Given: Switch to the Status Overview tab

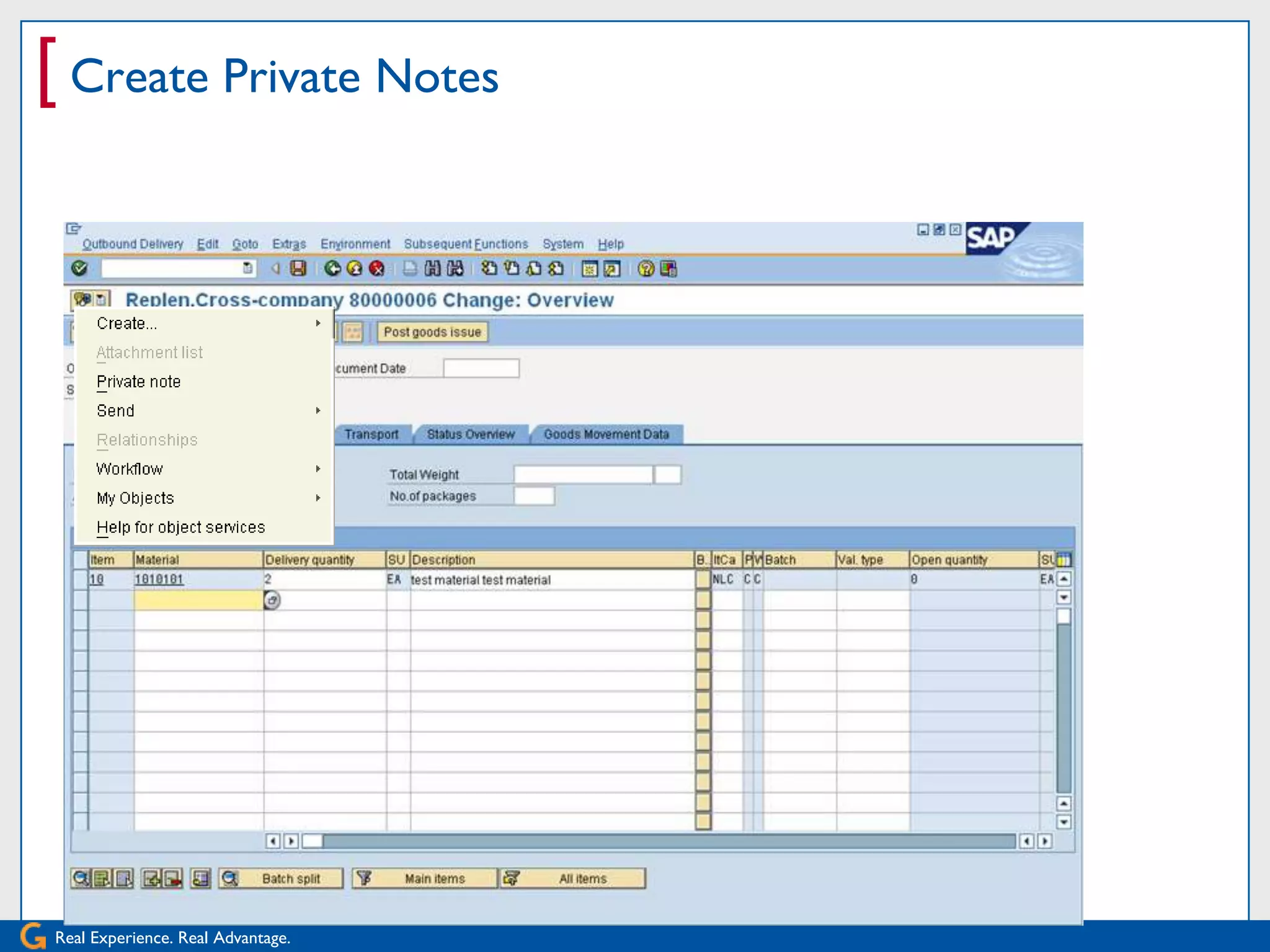Looking at the screenshot, I should coord(471,434).
